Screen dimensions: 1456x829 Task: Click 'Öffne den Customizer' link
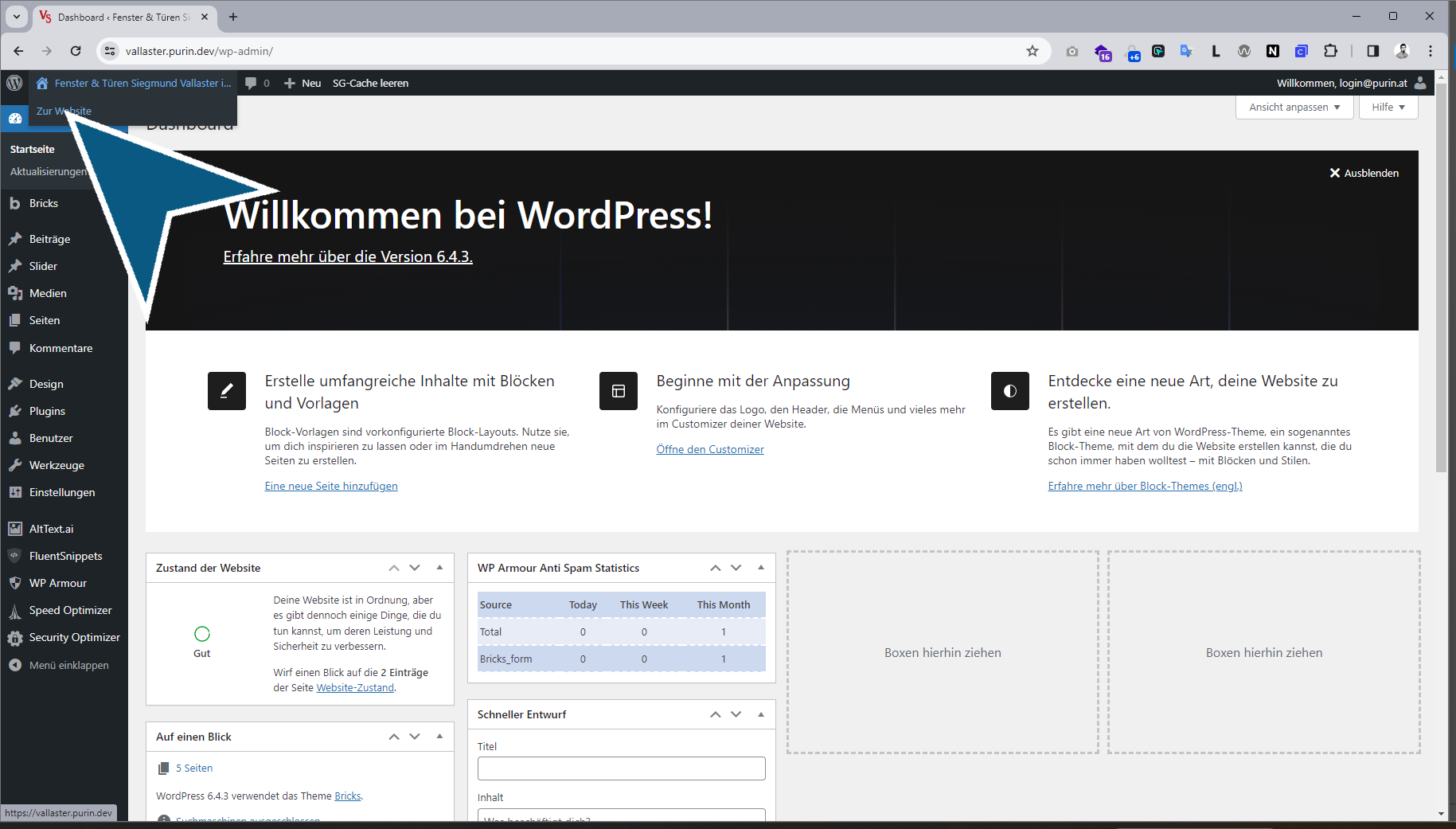coord(709,449)
